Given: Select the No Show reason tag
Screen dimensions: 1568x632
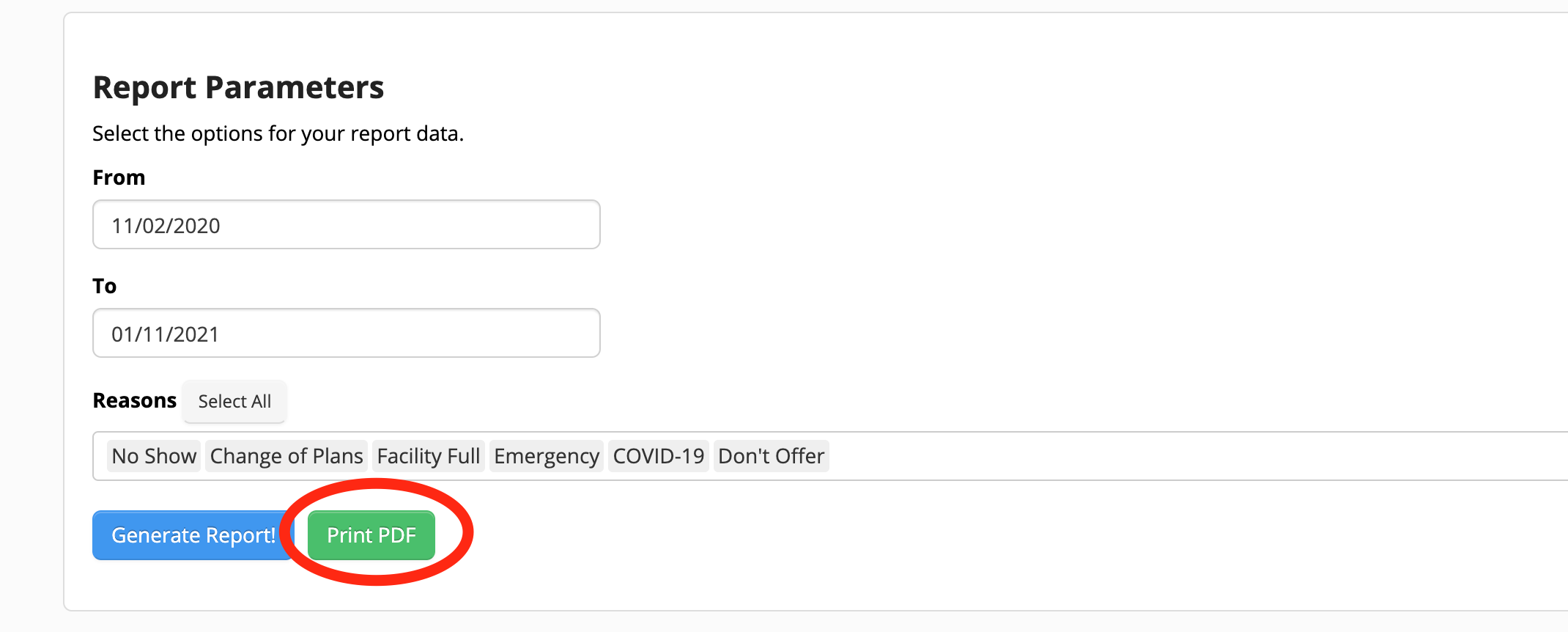Looking at the screenshot, I should [153, 455].
